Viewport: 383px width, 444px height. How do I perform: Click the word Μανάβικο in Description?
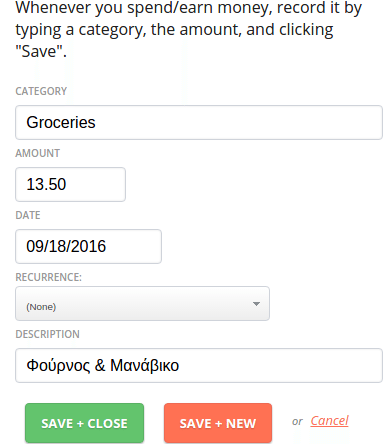tap(144, 366)
